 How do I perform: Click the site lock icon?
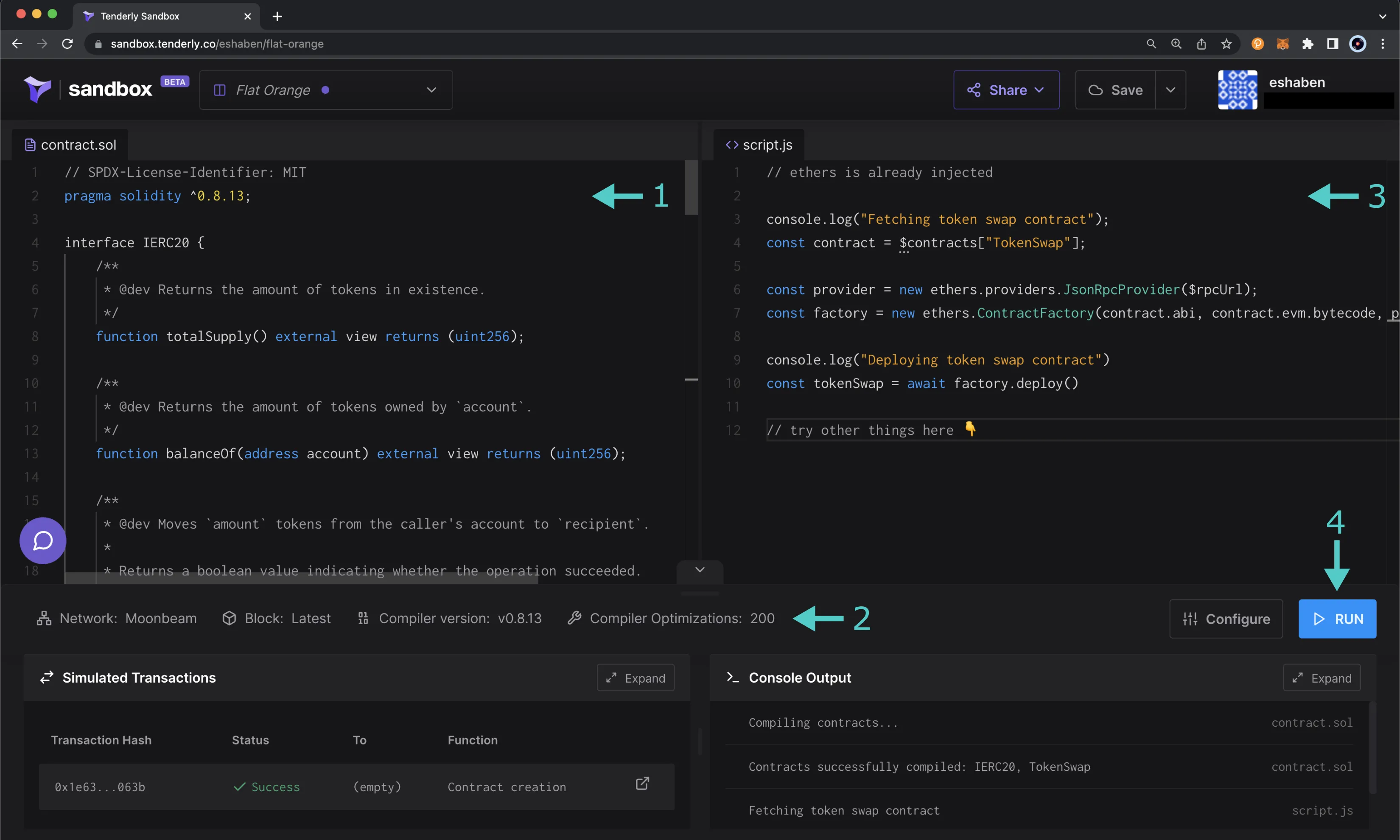(x=98, y=44)
